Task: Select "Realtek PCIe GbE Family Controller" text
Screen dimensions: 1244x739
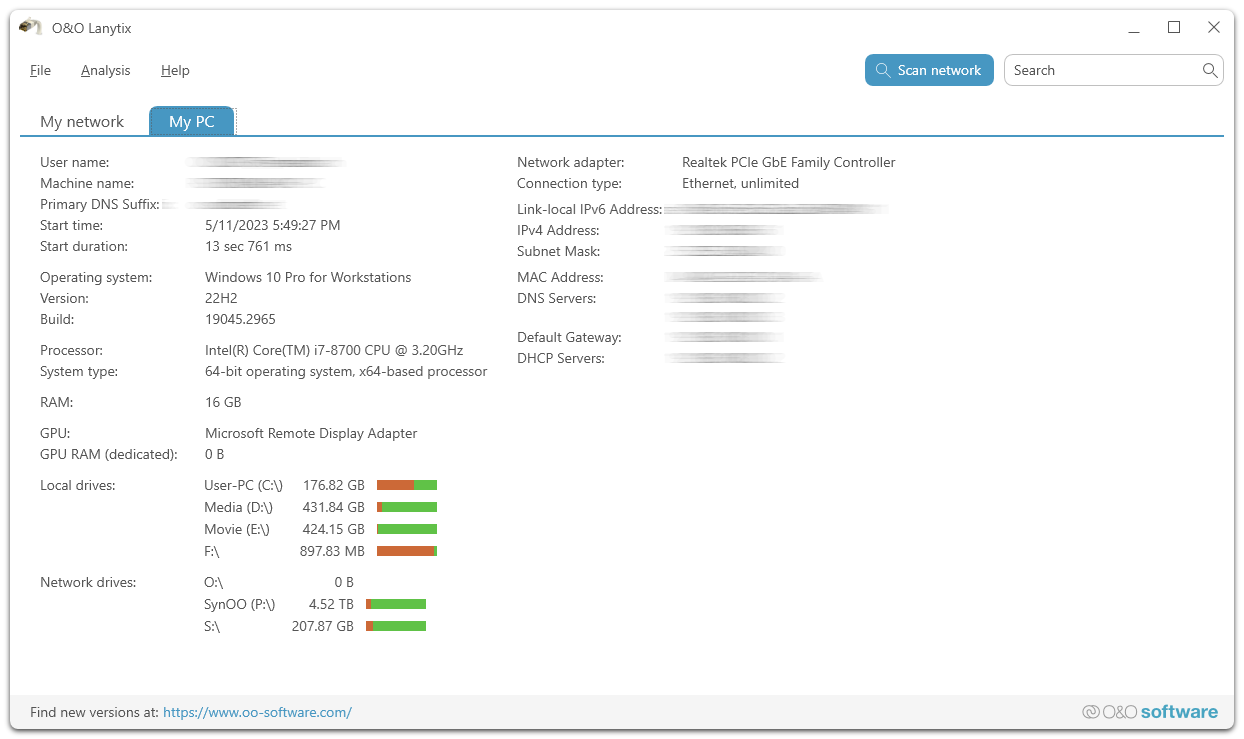Action: pyautogui.click(x=789, y=162)
